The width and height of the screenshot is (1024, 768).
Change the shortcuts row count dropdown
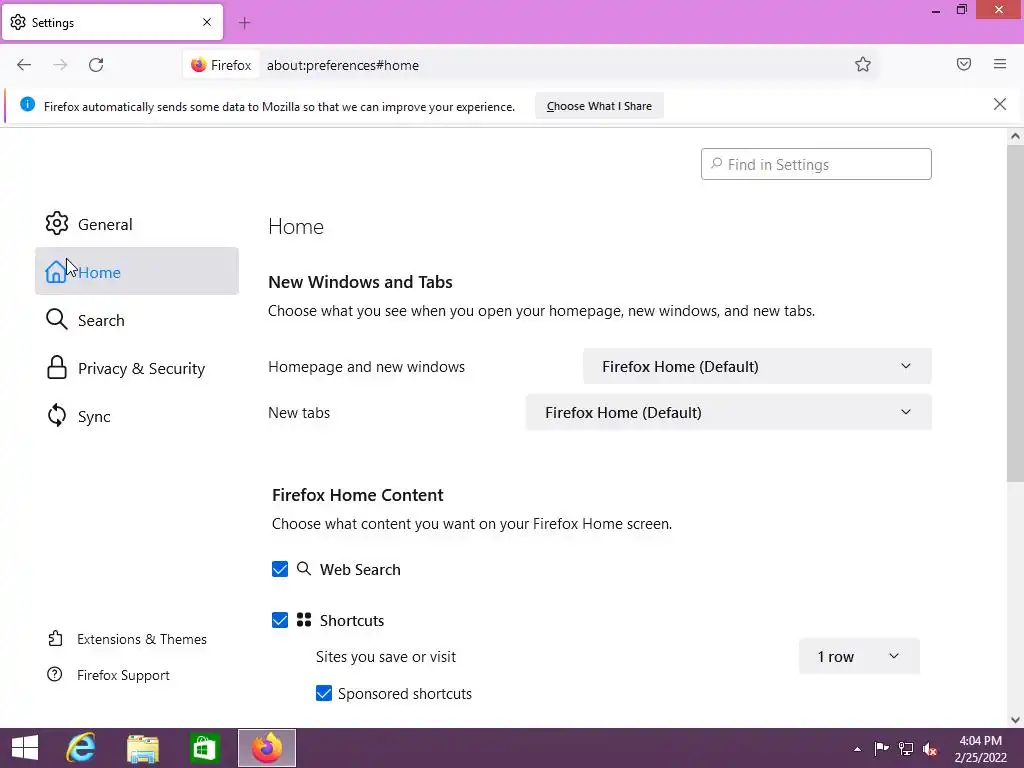859,656
